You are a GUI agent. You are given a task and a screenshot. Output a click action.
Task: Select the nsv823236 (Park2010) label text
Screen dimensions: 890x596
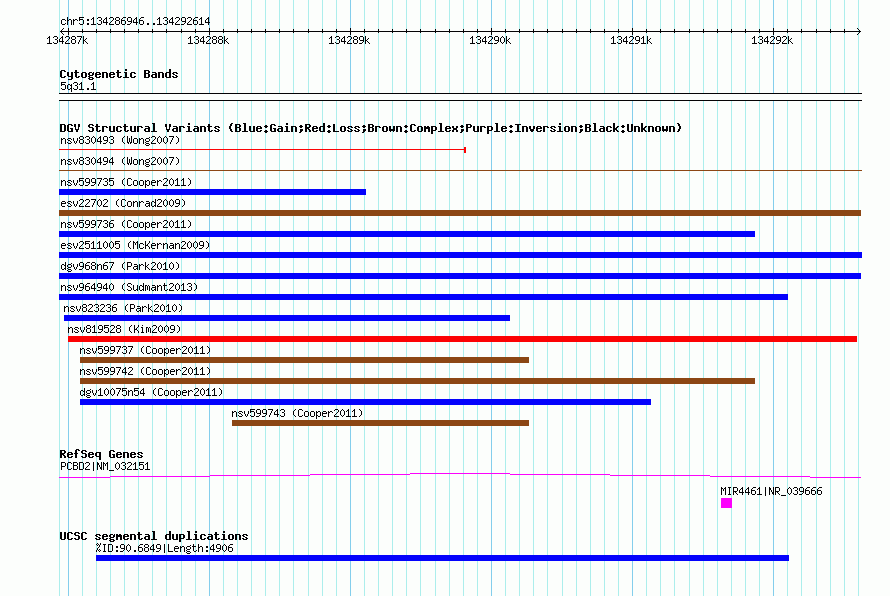tap(123, 308)
